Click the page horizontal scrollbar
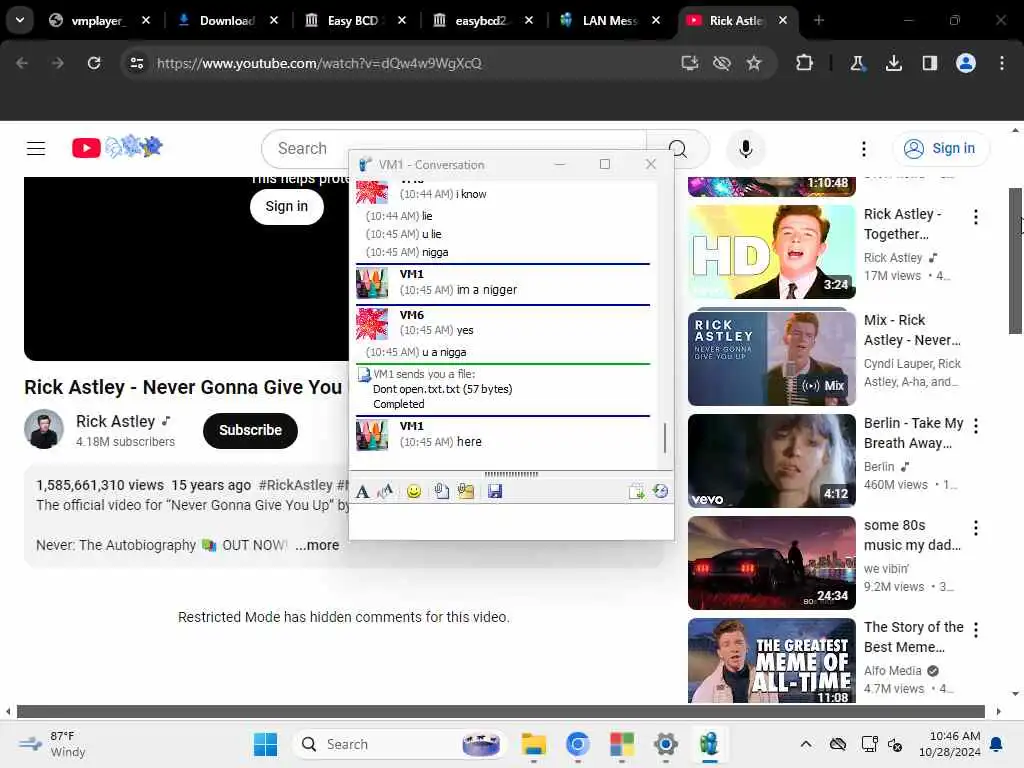 (x=501, y=711)
